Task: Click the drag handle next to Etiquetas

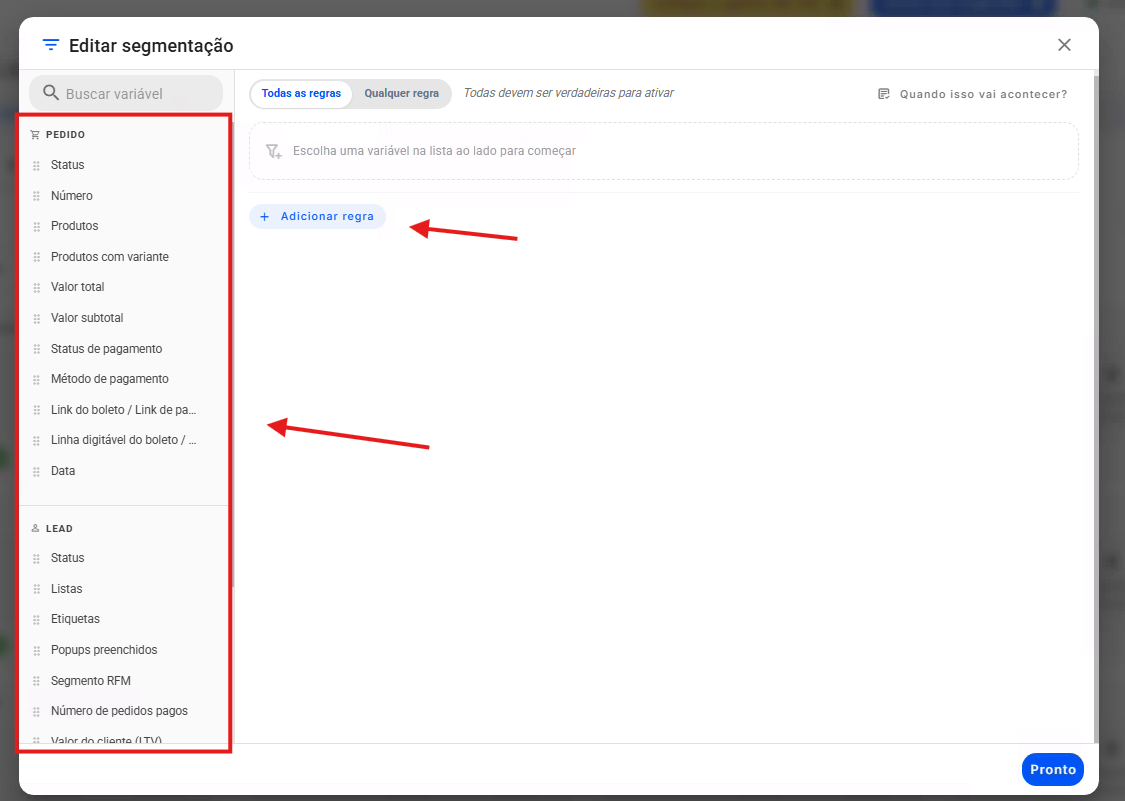Action: 37,619
